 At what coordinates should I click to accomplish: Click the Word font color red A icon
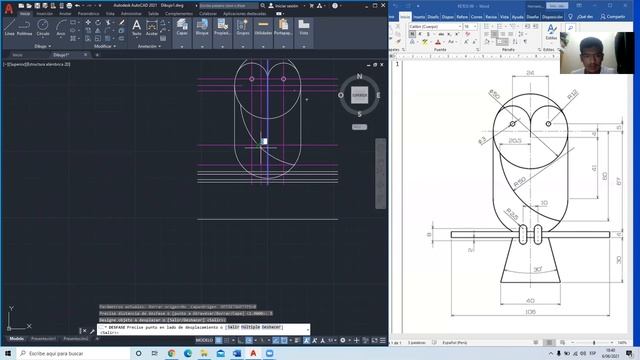coord(438,42)
